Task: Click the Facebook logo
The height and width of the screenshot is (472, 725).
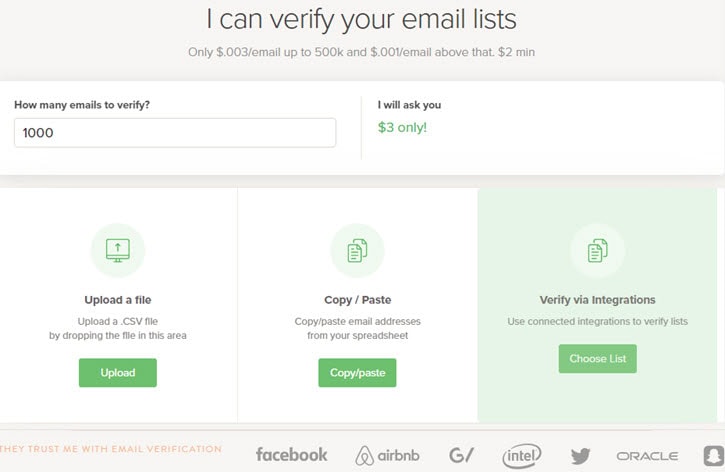Action: click(x=291, y=455)
